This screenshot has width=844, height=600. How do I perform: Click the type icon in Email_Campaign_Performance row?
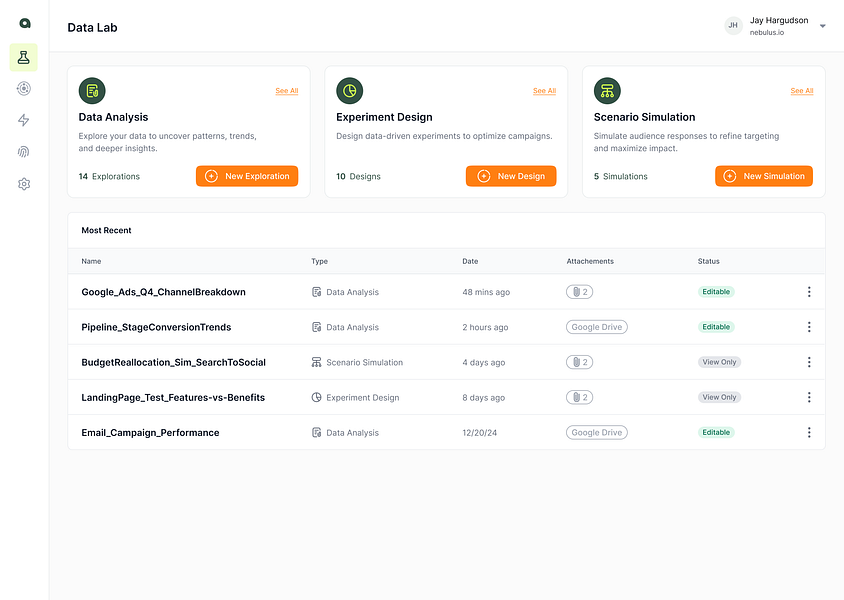(x=316, y=433)
